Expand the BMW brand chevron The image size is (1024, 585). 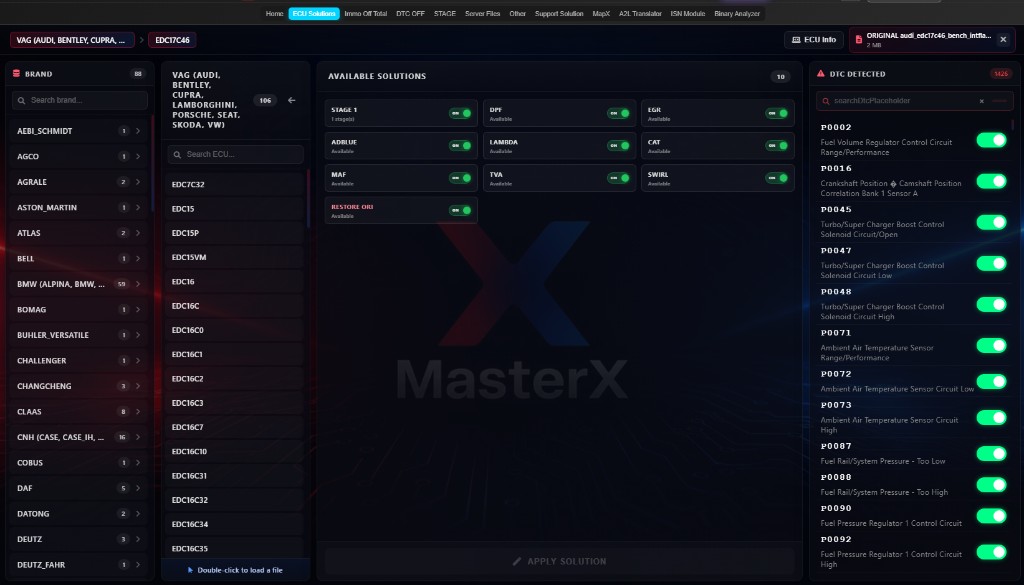coord(138,284)
